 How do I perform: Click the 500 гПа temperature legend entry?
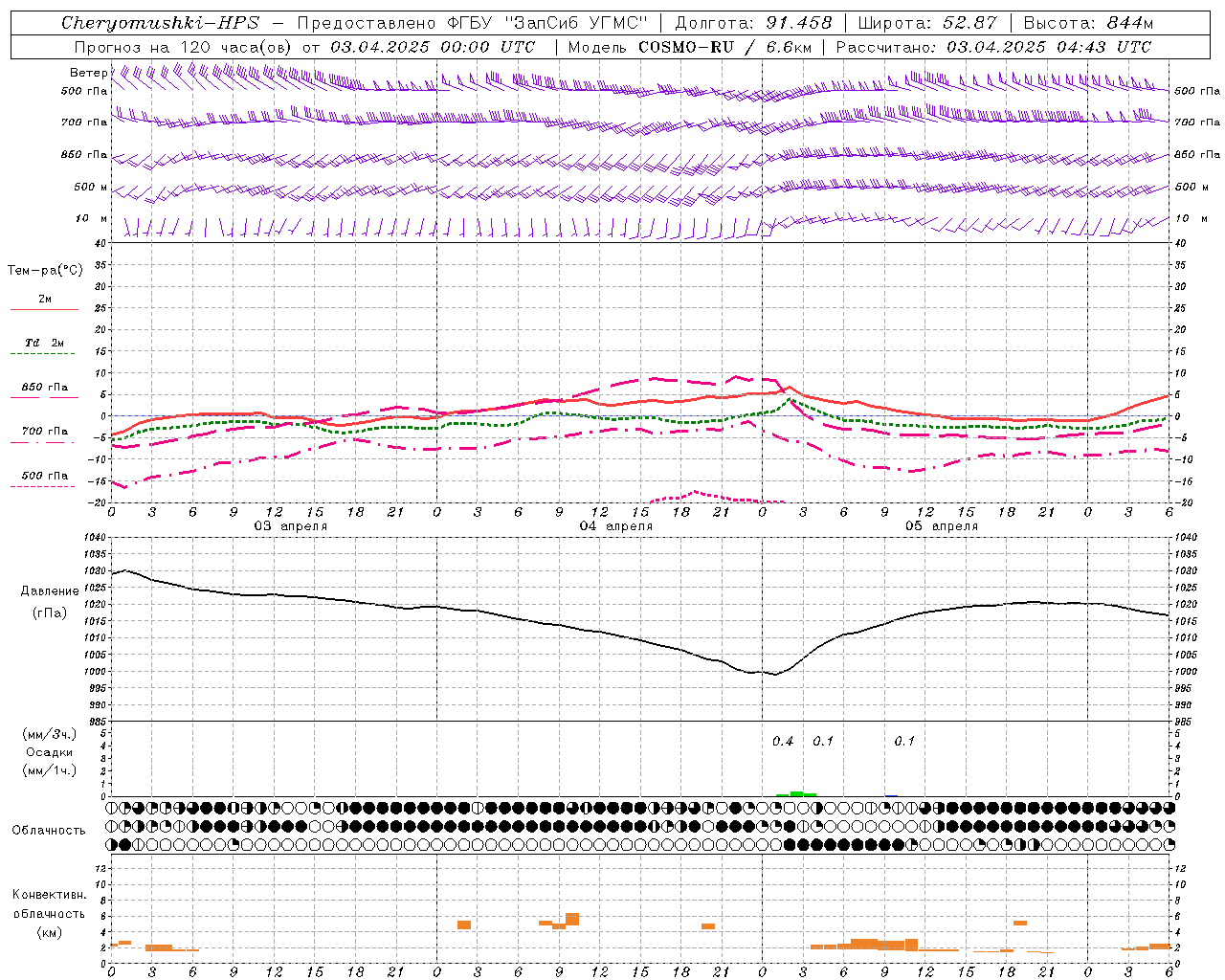45,476
